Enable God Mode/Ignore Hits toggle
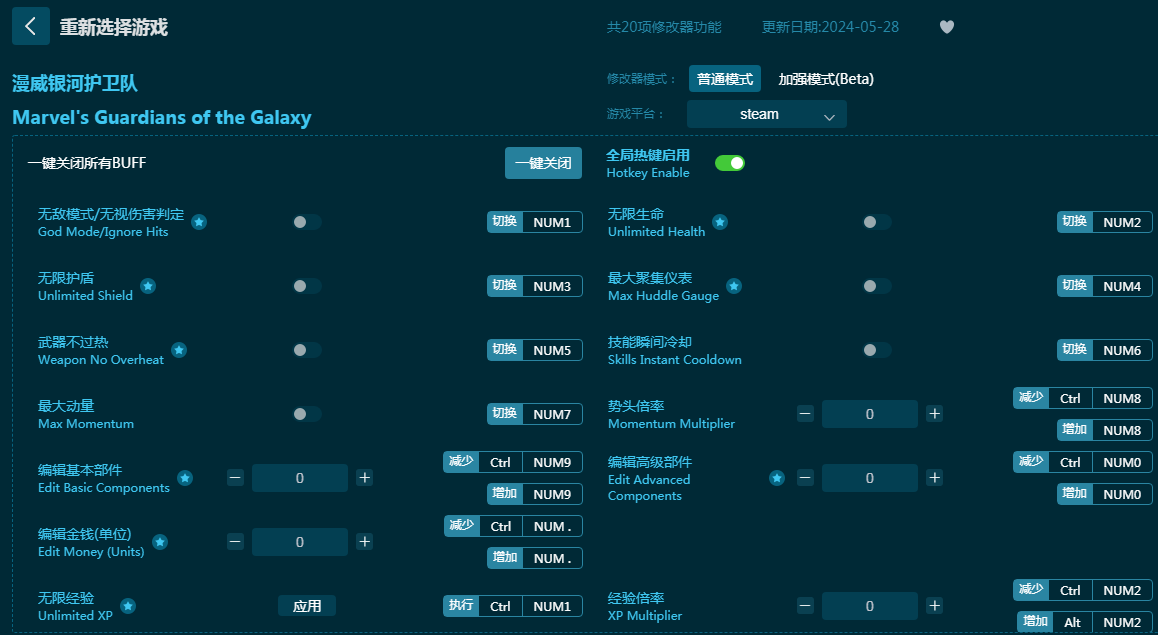Viewport: 1158px width, 635px height. point(306,222)
